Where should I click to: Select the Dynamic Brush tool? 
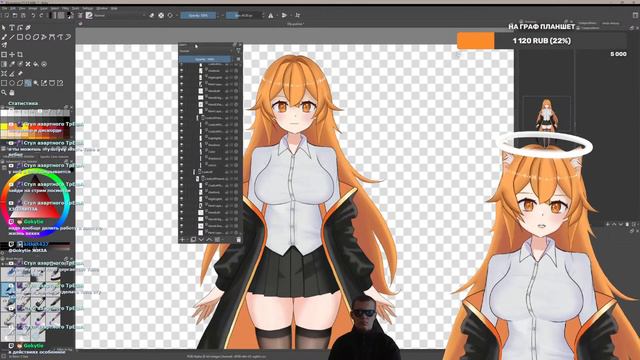tap(68, 37)
